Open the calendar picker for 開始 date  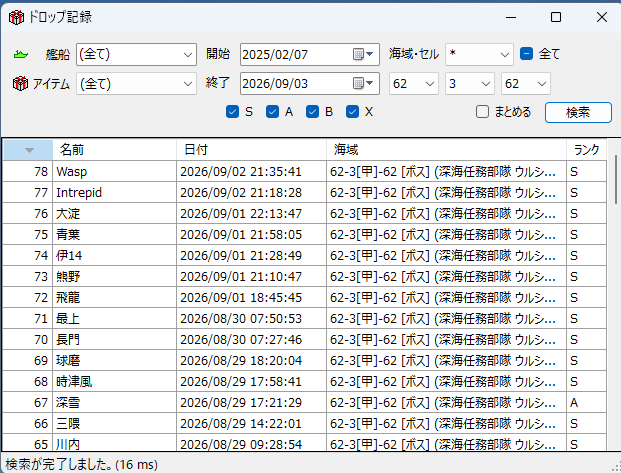(363, 54)
